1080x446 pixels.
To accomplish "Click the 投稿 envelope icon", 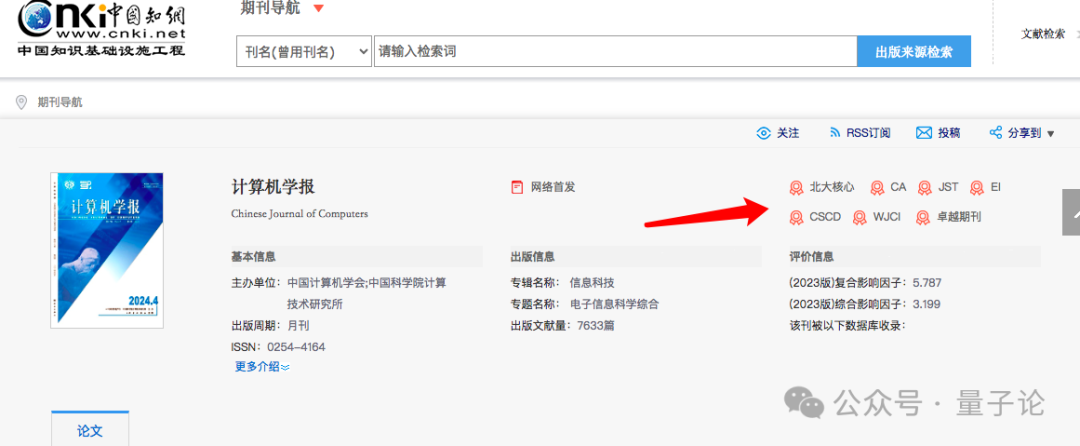I will point(924,133).
